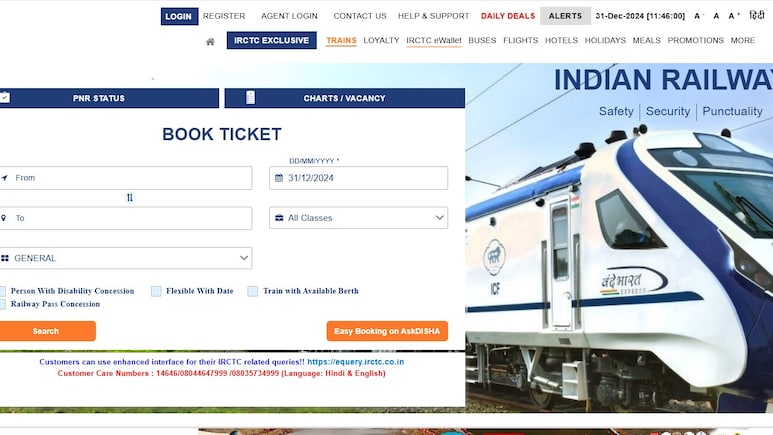
Task: Open the GENERAL quota dropdown
Action: coord(126,258)
